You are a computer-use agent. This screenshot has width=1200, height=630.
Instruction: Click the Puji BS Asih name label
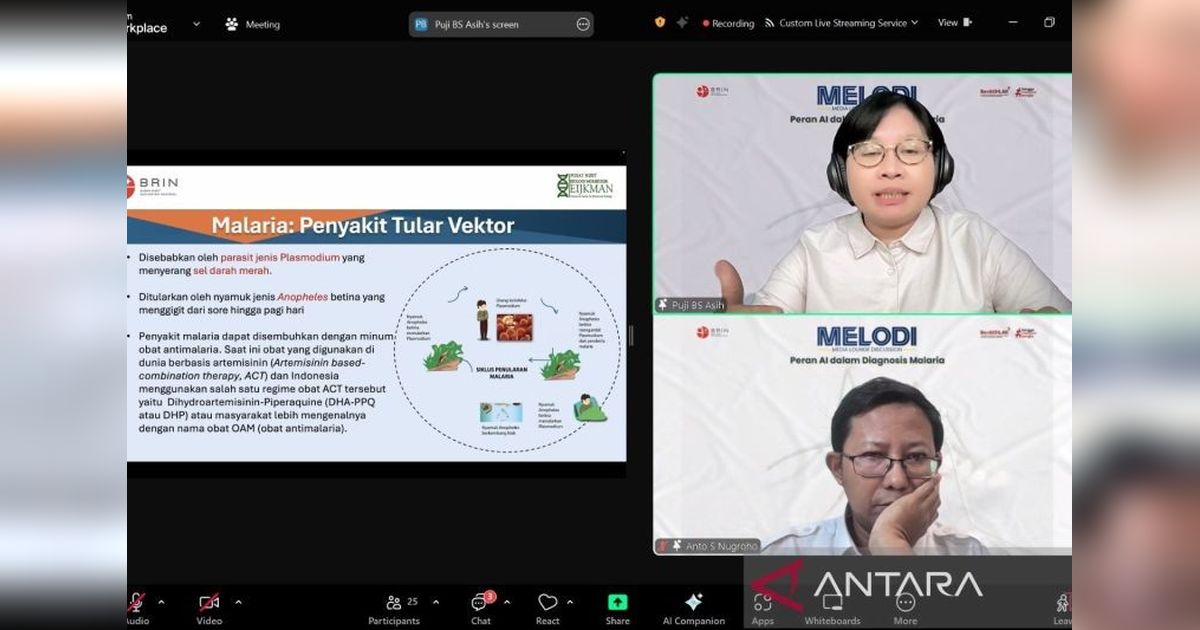pos(698,305)
